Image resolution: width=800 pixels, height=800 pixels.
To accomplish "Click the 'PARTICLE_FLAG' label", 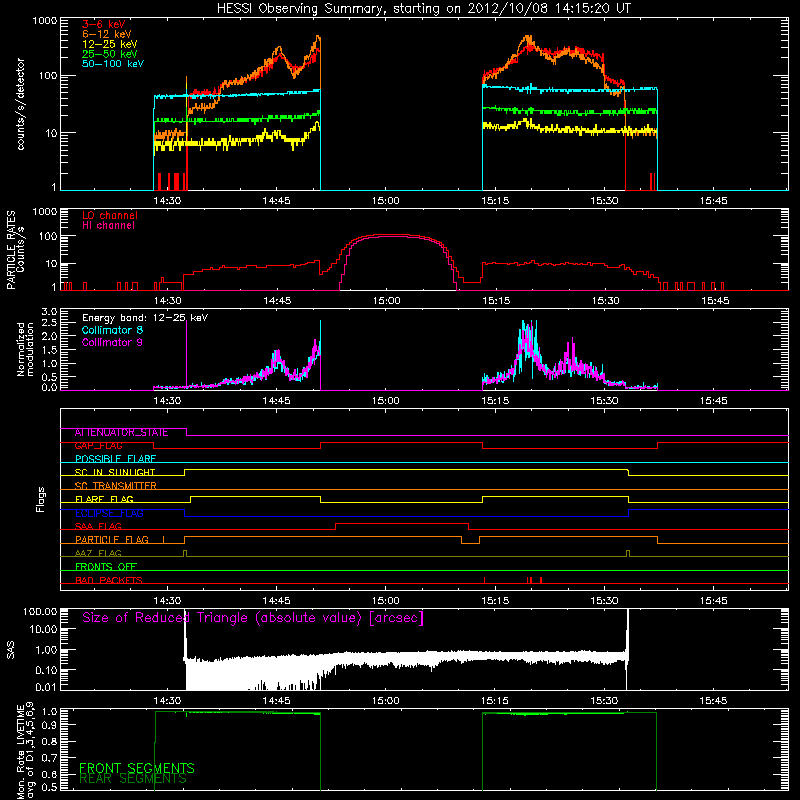I will (112, 540).
